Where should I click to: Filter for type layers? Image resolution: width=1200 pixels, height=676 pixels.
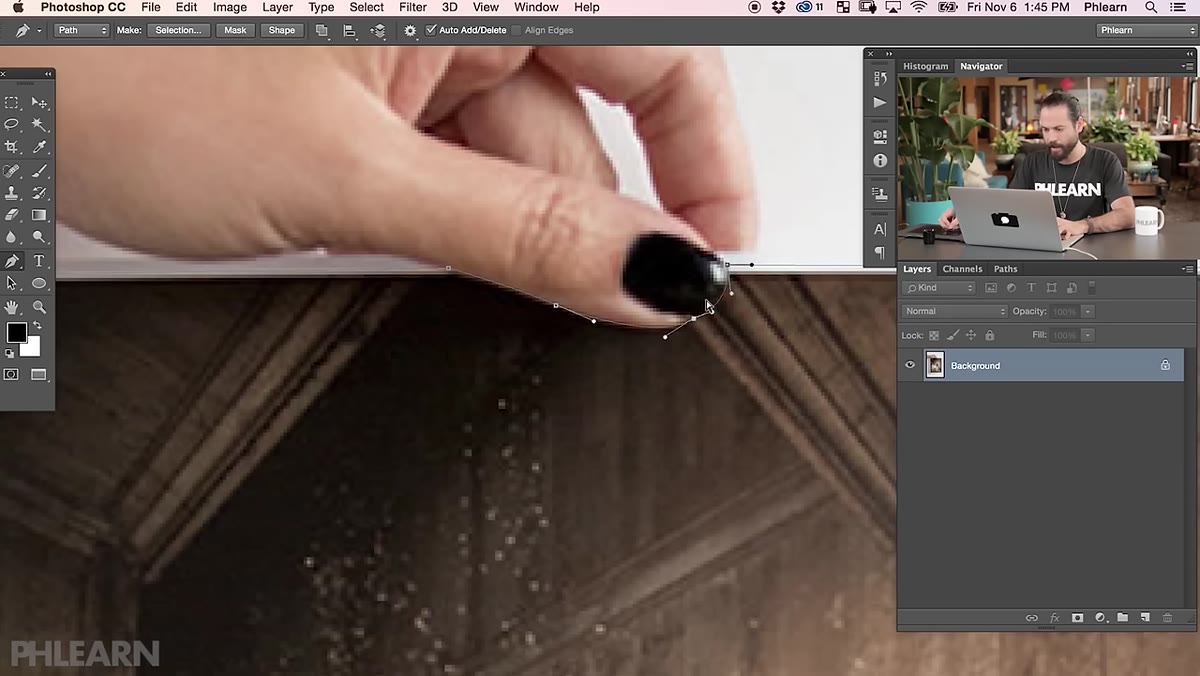coord(1031,288)
